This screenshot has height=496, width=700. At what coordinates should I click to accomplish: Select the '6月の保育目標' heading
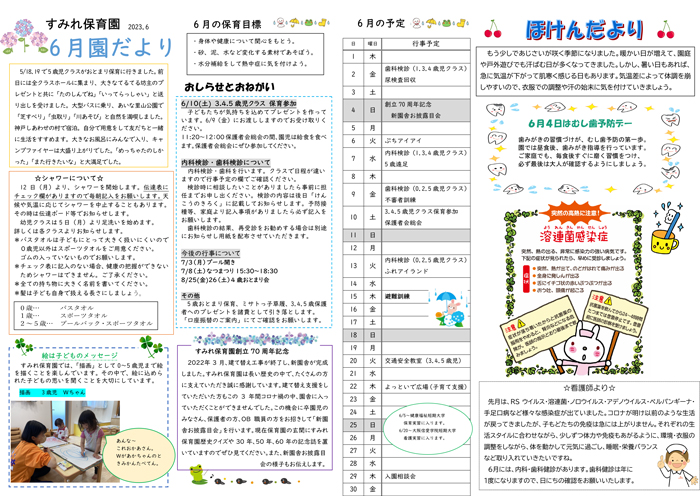[x=227, y=24]
